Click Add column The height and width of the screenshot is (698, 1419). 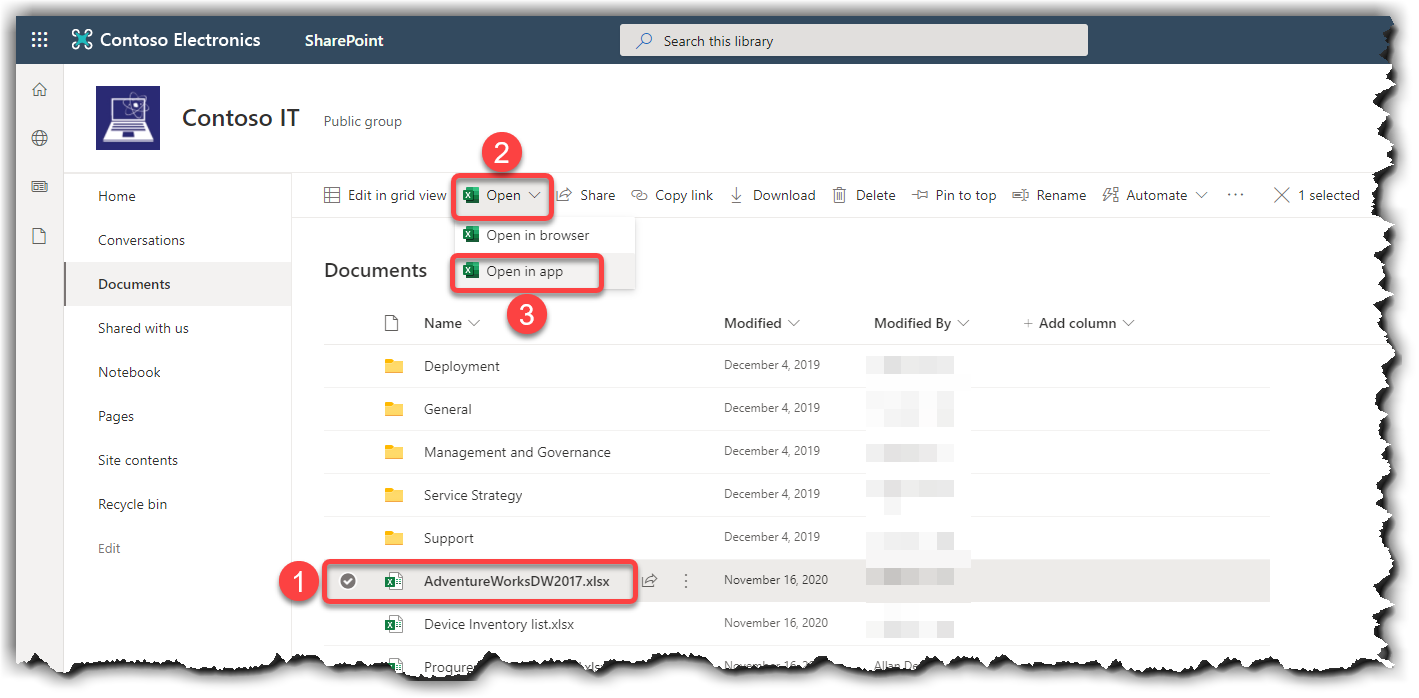point(1079,323)
